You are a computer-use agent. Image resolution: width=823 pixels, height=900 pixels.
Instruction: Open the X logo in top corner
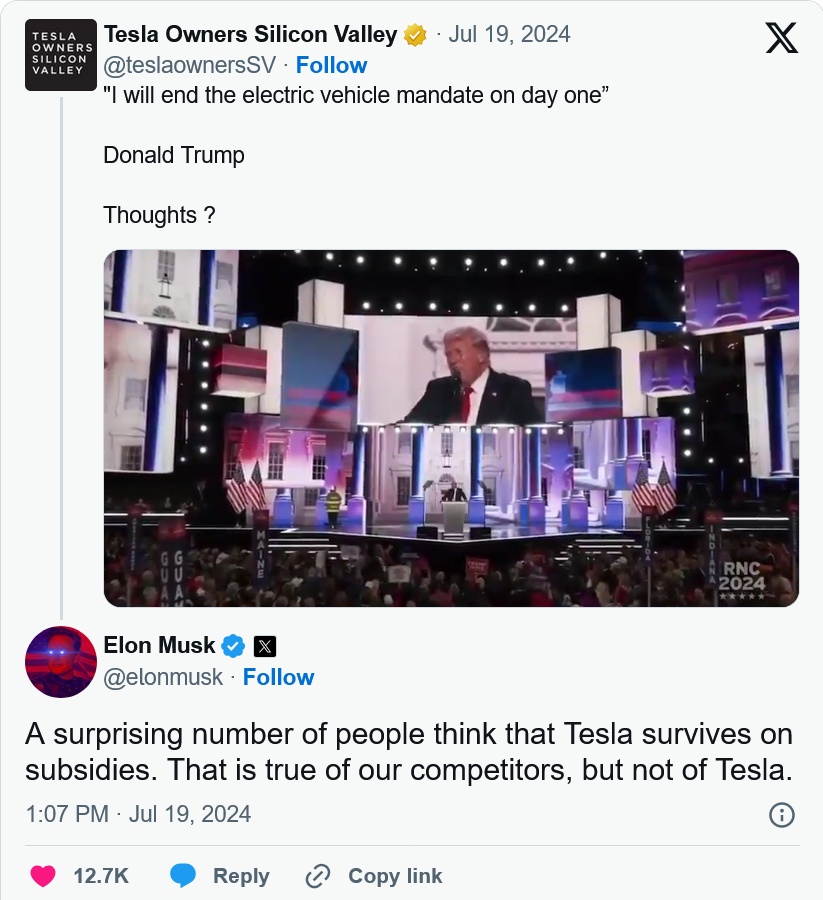781,38
